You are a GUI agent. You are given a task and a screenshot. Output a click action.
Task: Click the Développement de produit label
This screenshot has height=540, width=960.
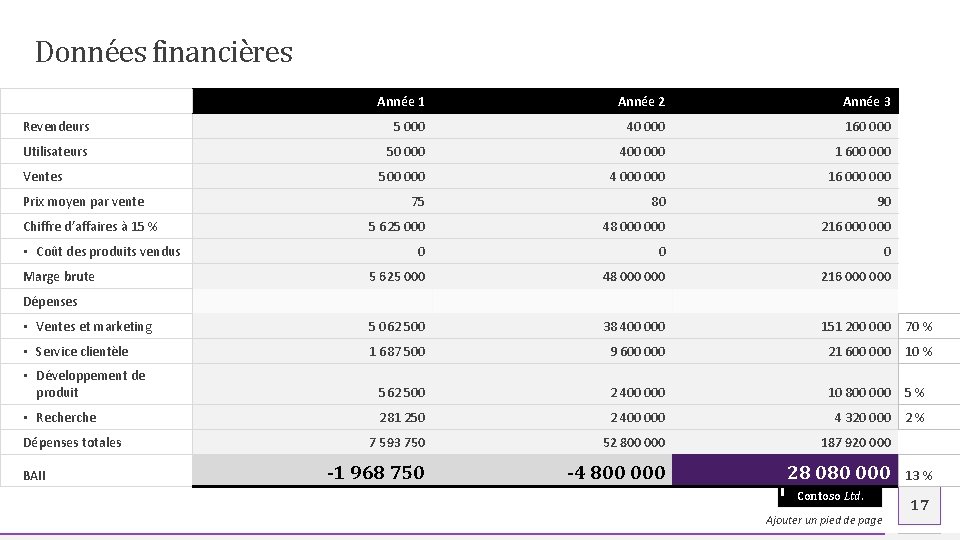point(90,384)
